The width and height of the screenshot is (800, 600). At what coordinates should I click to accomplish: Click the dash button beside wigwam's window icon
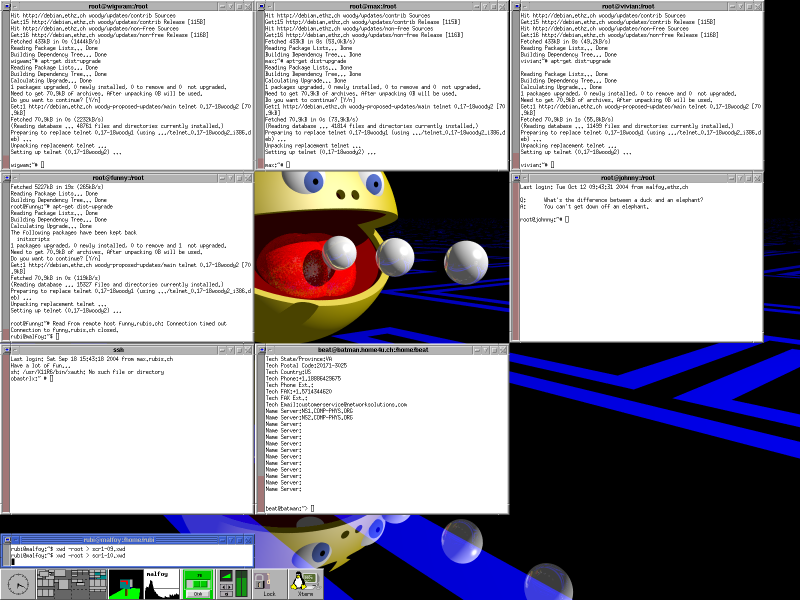pos(15,6)
